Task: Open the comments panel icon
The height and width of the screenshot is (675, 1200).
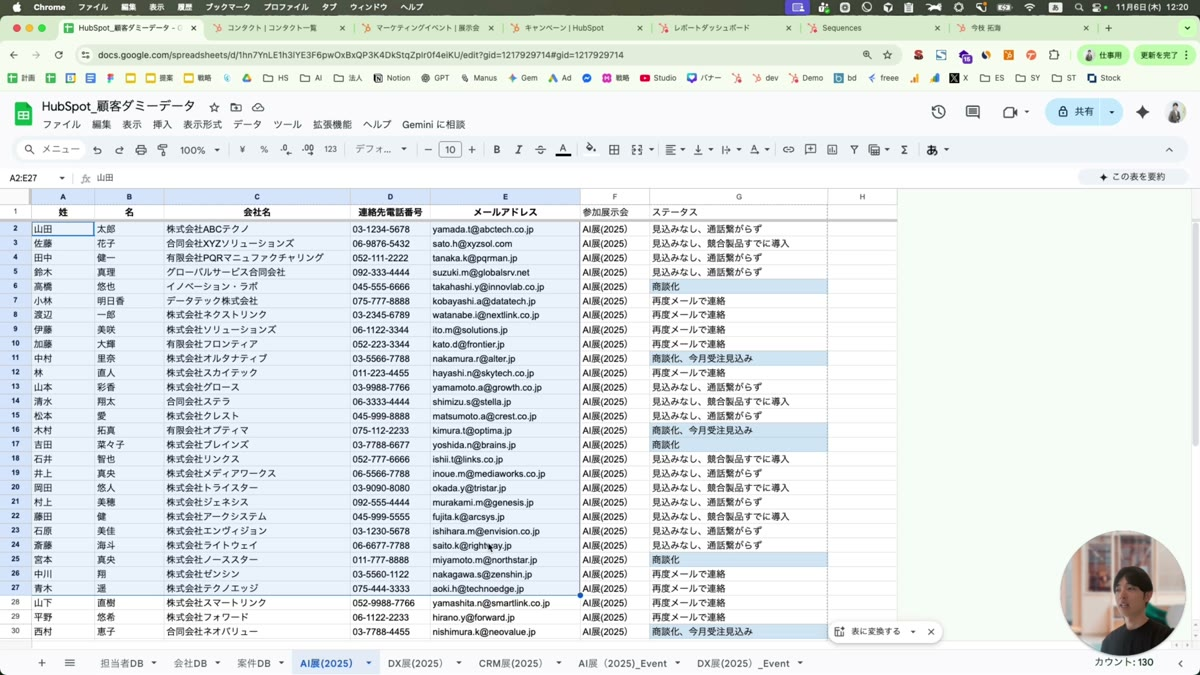Action: tap(972, 112)
